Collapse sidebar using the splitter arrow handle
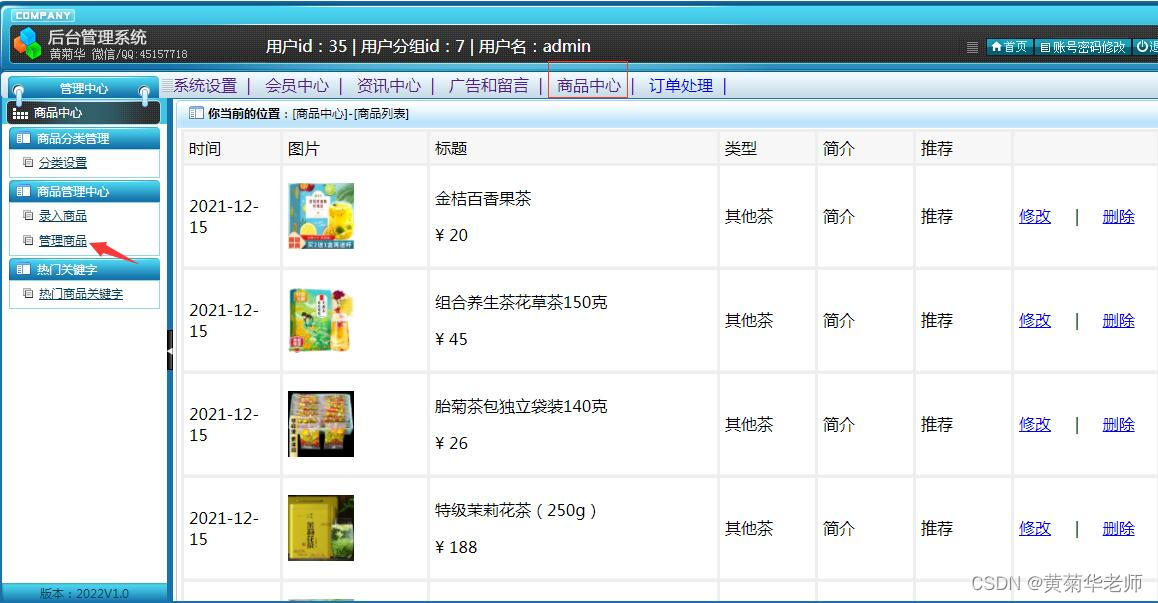 point(170,350)
